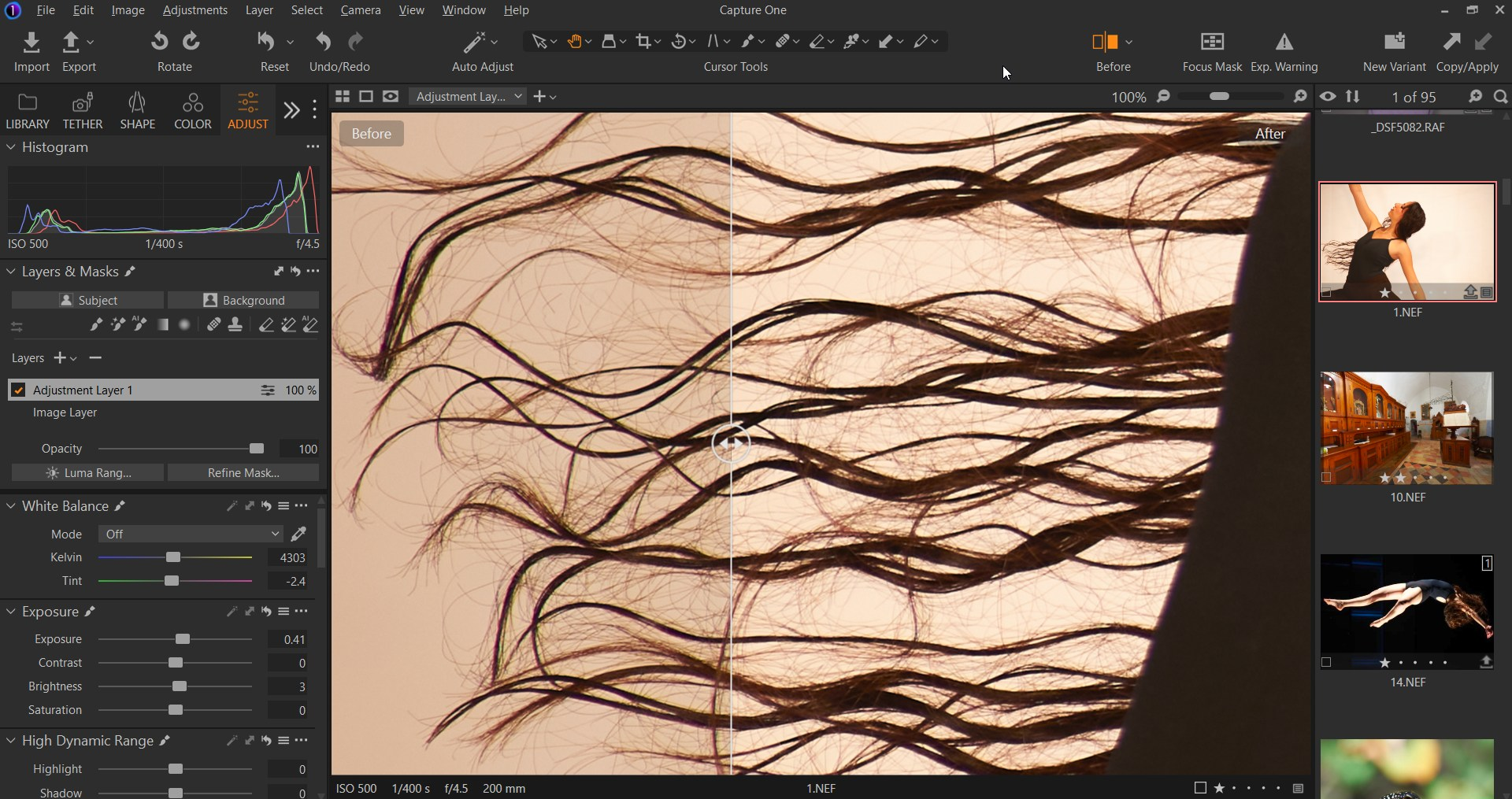1512x799 pixels.
Task: Click the Export icon
Action: (x=72, y=42)
